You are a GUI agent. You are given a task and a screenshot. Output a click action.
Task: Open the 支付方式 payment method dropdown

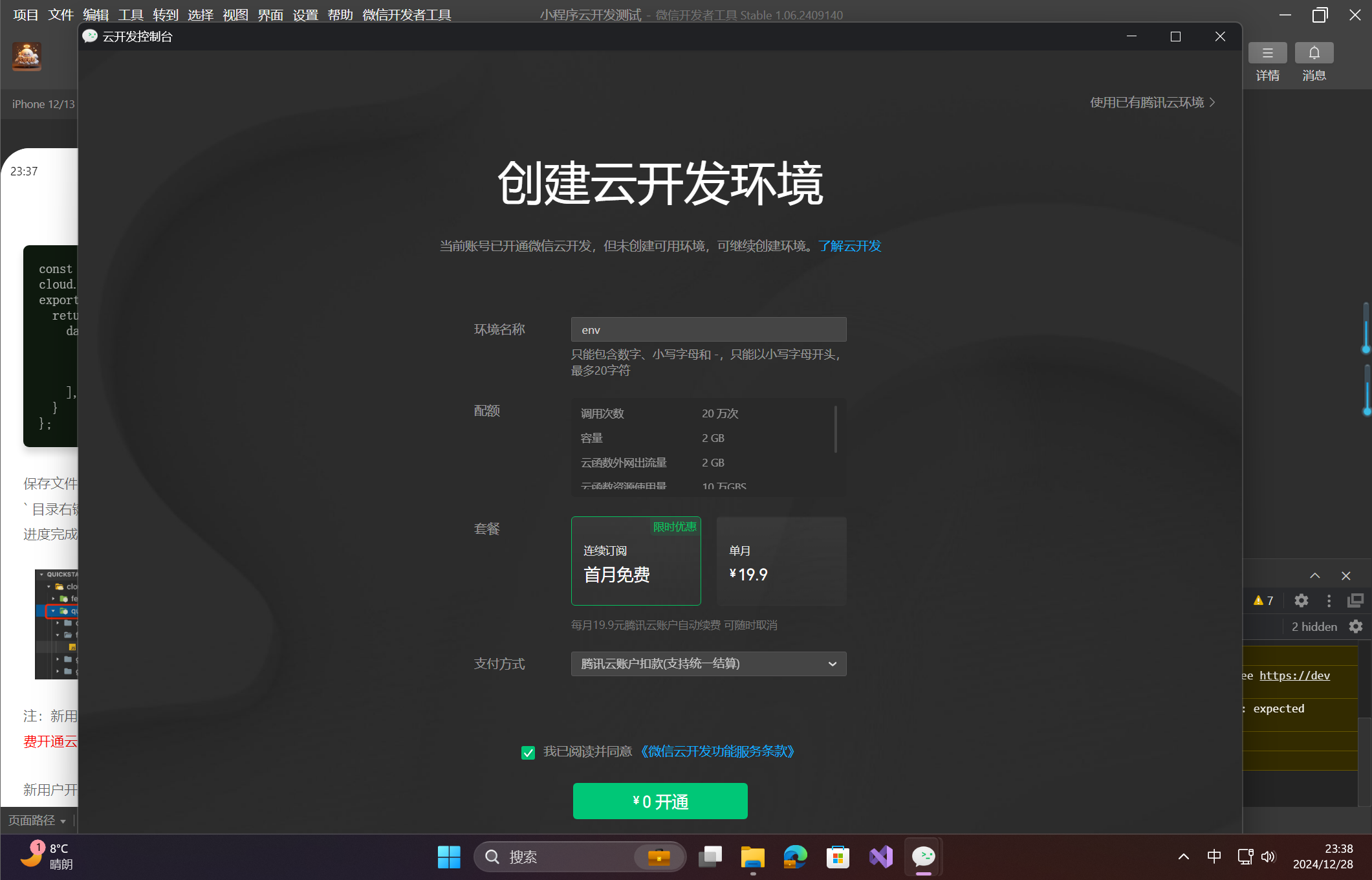pos(708,664)
